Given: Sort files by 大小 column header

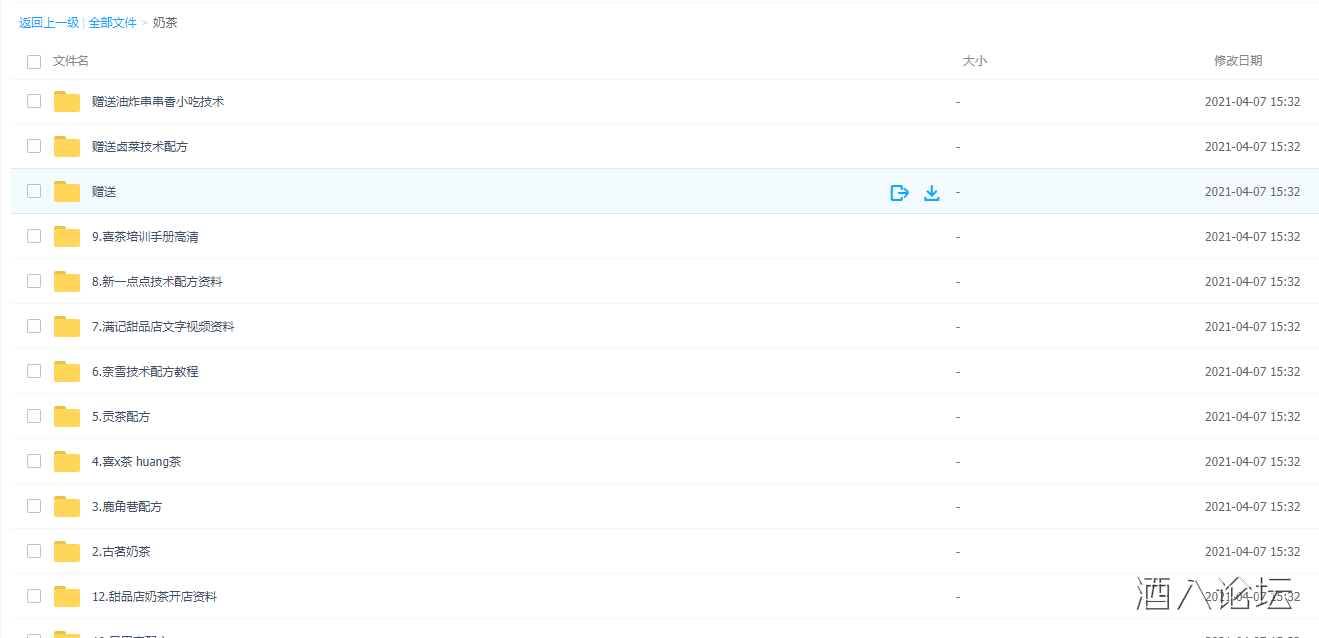Looking at the screenshot, I should tap(974, 61).
